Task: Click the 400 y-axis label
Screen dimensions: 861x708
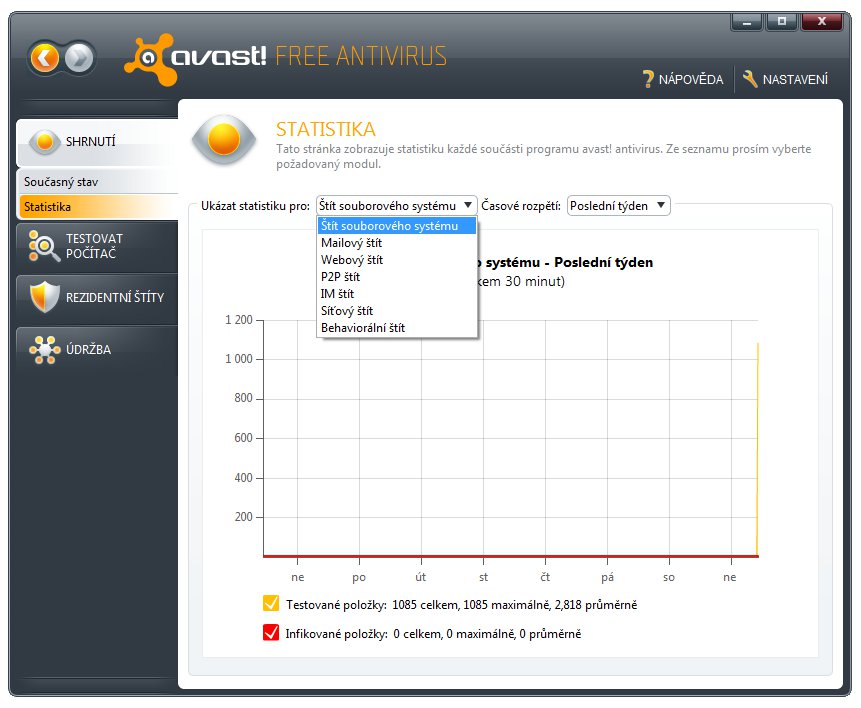Action: (243, 478)
